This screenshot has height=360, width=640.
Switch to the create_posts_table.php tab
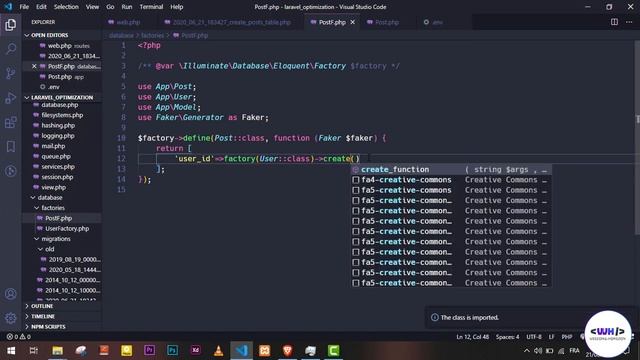pyautogui.click(x=231, y=22)
